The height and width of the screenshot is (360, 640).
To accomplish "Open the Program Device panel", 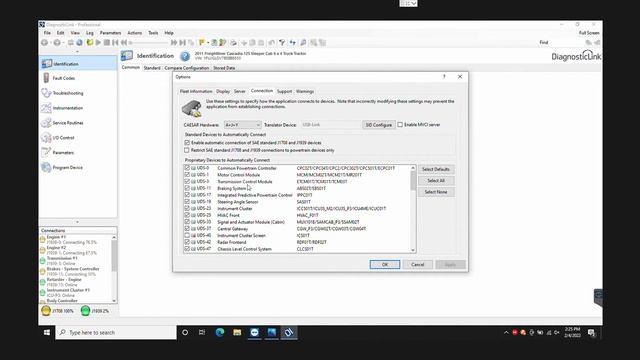I will point(78,167).
